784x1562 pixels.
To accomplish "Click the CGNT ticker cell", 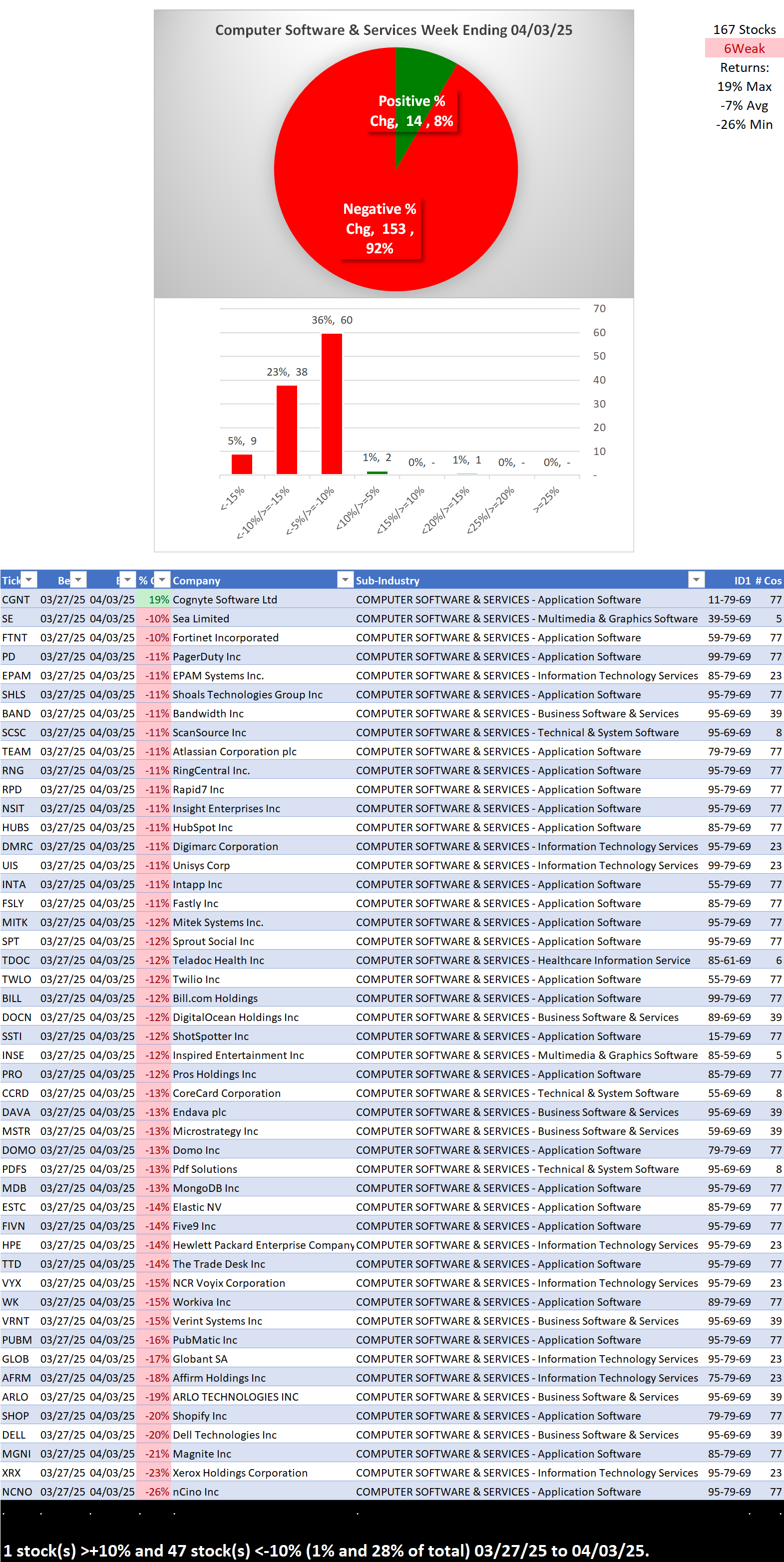I will [x=19, y=599].
